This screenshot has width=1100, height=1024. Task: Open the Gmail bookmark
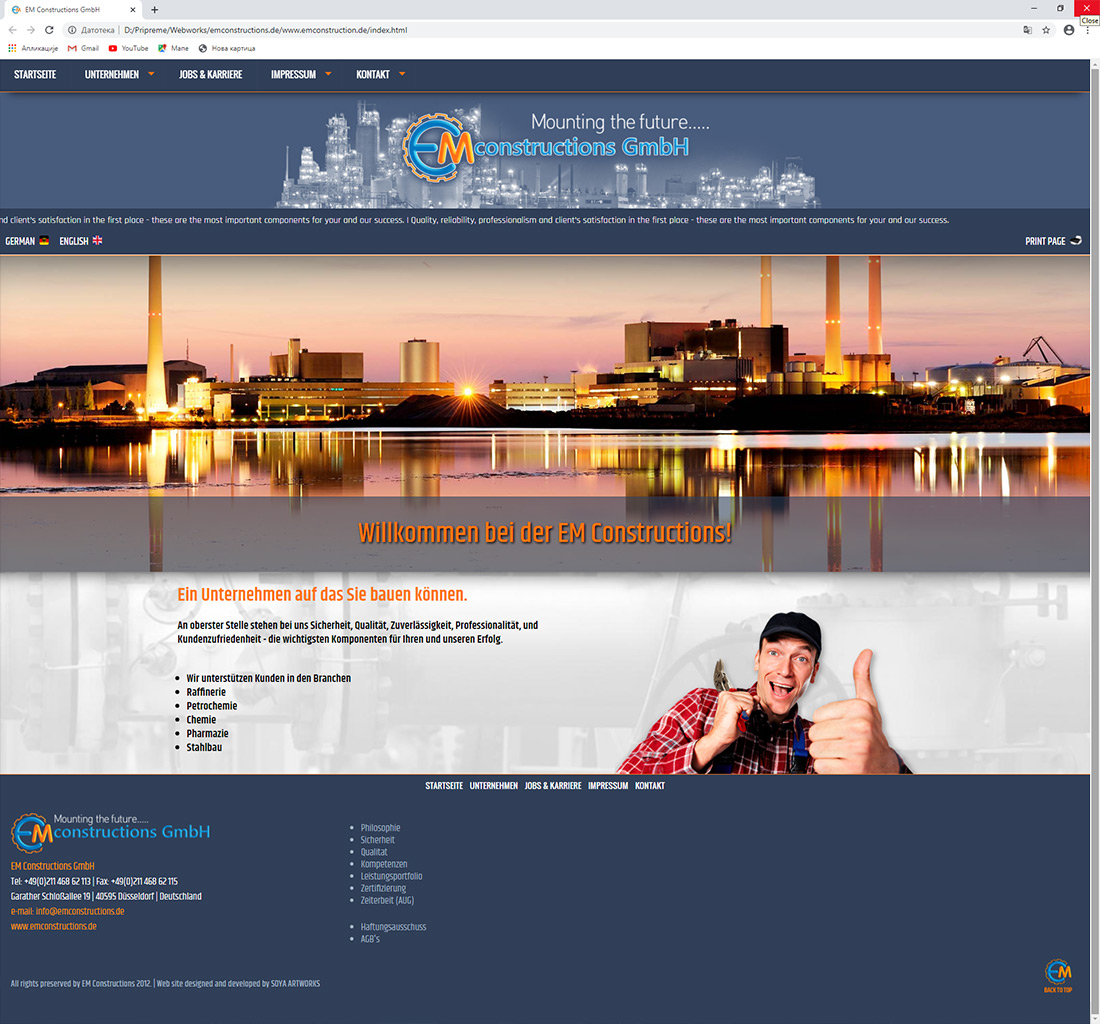83,48
